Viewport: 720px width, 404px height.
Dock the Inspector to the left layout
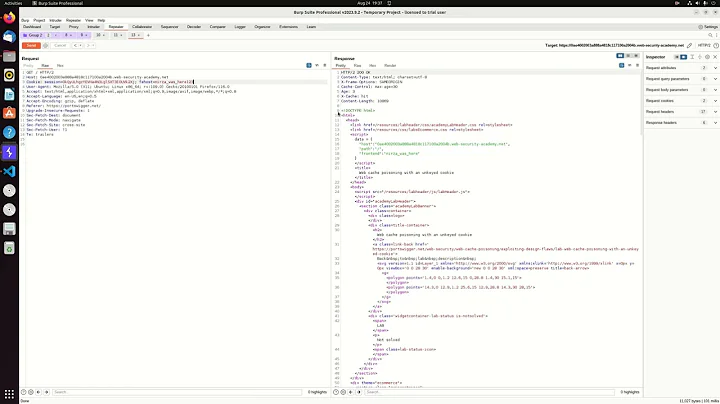676,57
